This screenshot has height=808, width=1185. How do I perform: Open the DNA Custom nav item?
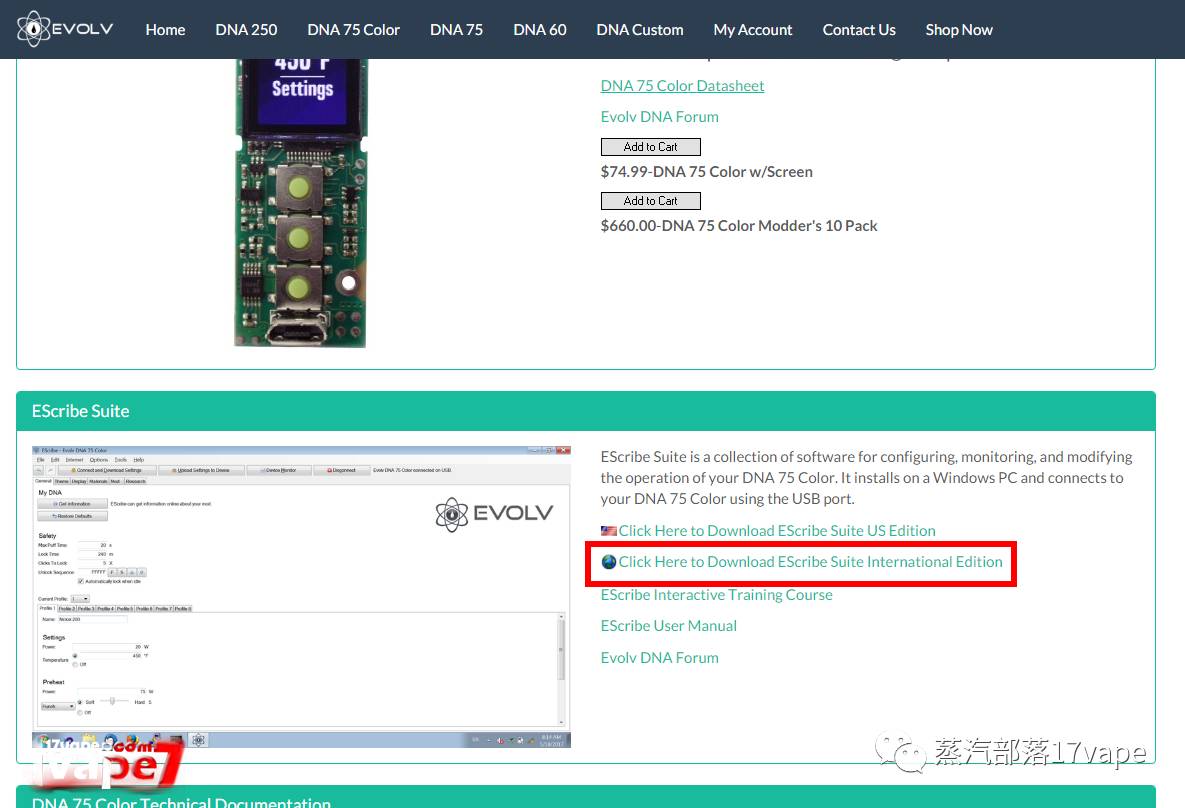pos(639,29)
